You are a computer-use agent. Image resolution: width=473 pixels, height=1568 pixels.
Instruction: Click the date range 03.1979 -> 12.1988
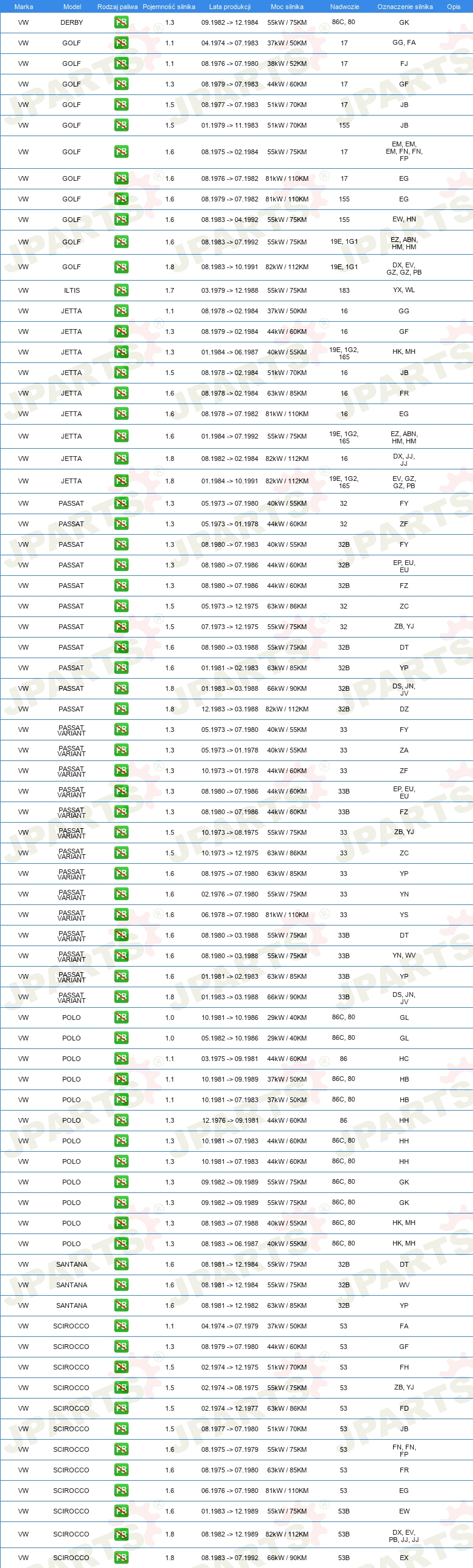tap(229, 290)
